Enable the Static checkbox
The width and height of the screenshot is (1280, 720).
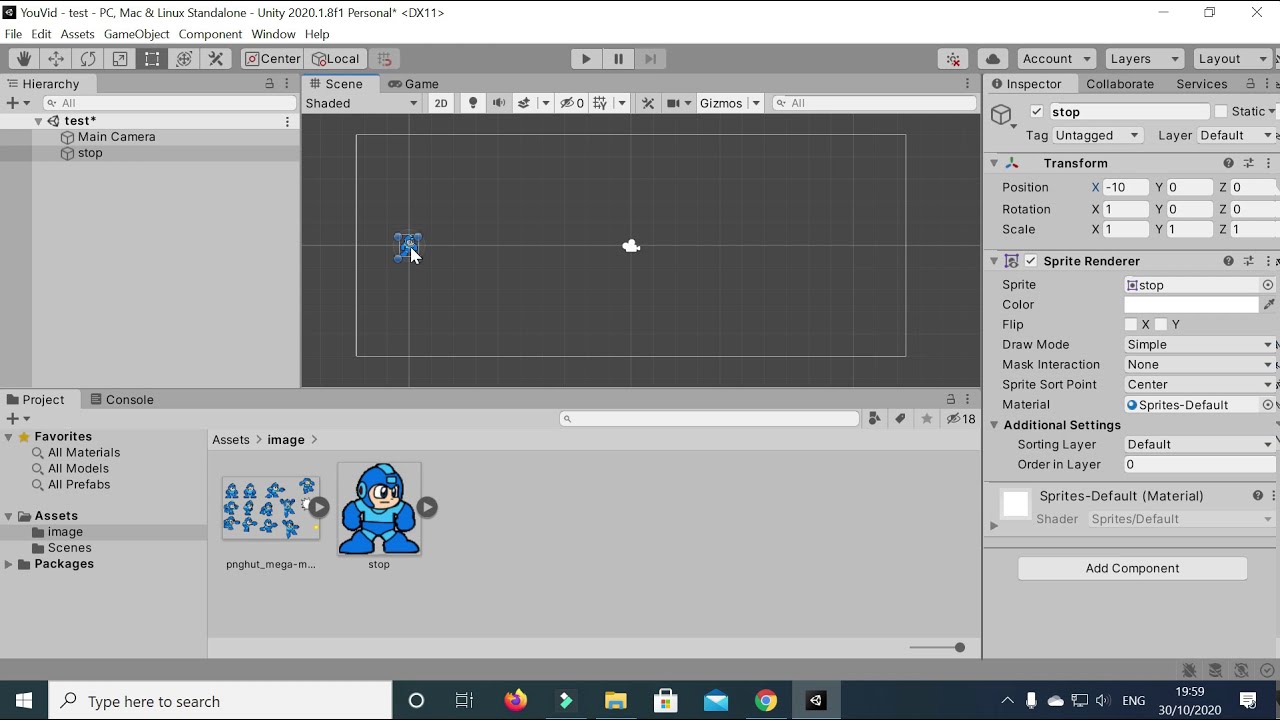[1220, 112]
